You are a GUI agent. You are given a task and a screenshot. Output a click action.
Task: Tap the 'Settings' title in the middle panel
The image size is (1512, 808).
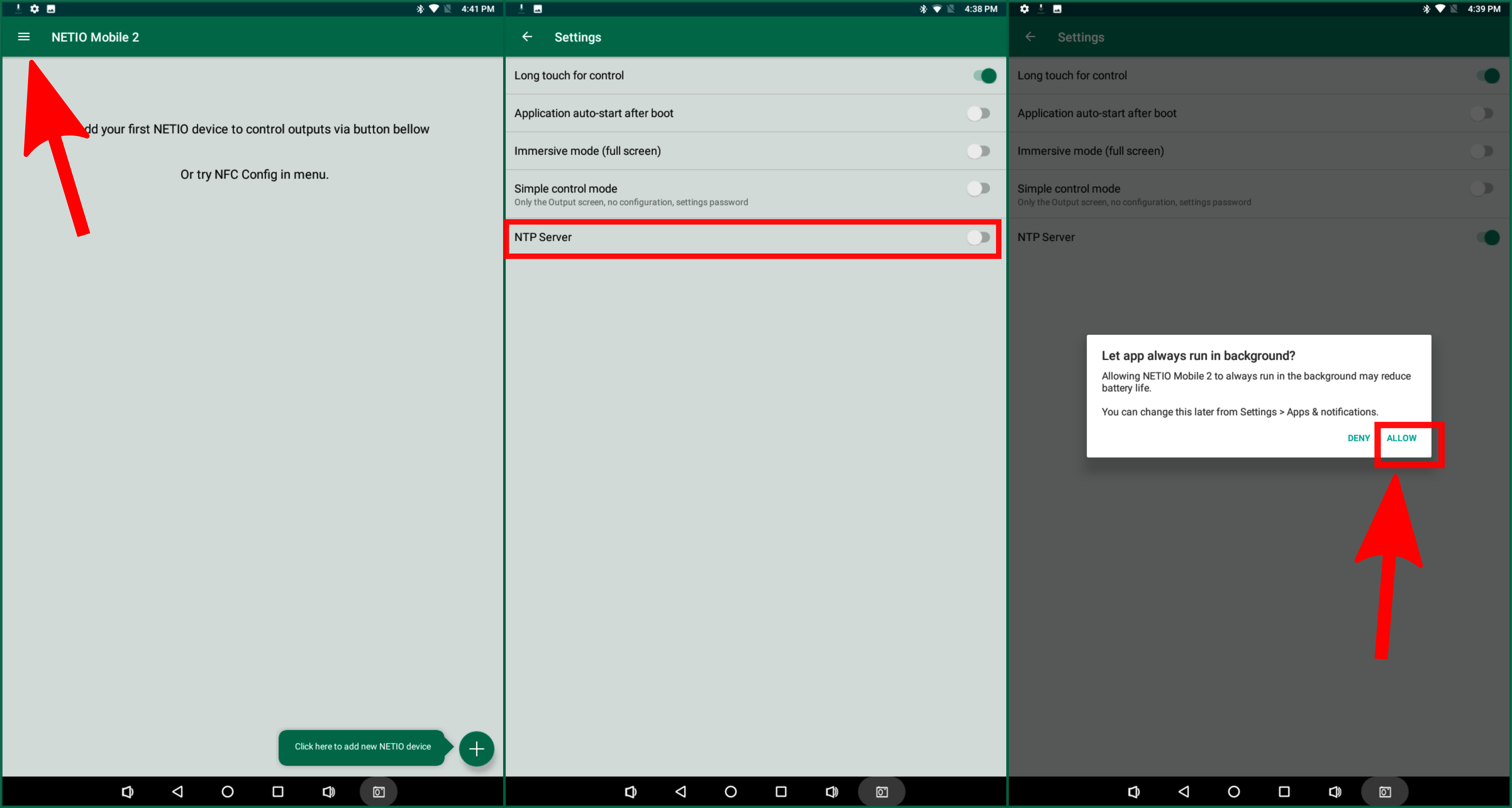[578, 37]
